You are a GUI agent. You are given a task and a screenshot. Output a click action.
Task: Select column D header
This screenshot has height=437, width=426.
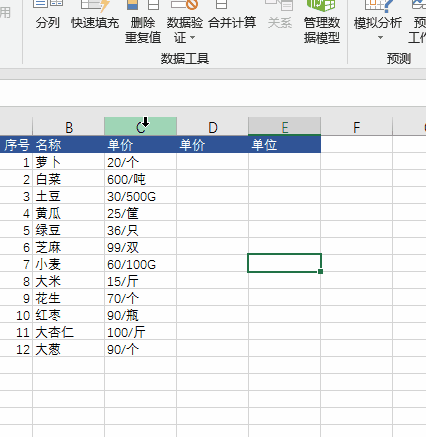coord(212,126)
